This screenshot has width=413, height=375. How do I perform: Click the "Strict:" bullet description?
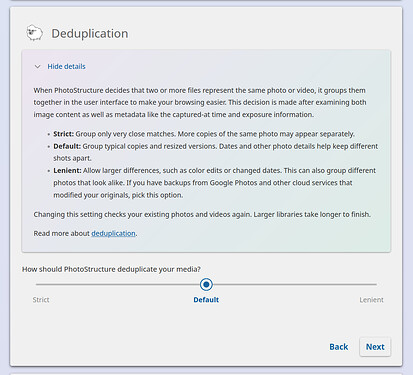pos(204,134)
